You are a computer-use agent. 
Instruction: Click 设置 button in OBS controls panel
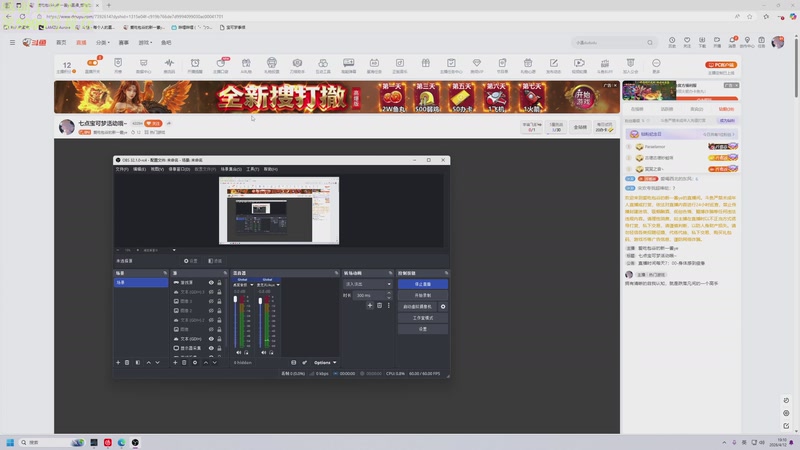422,329
